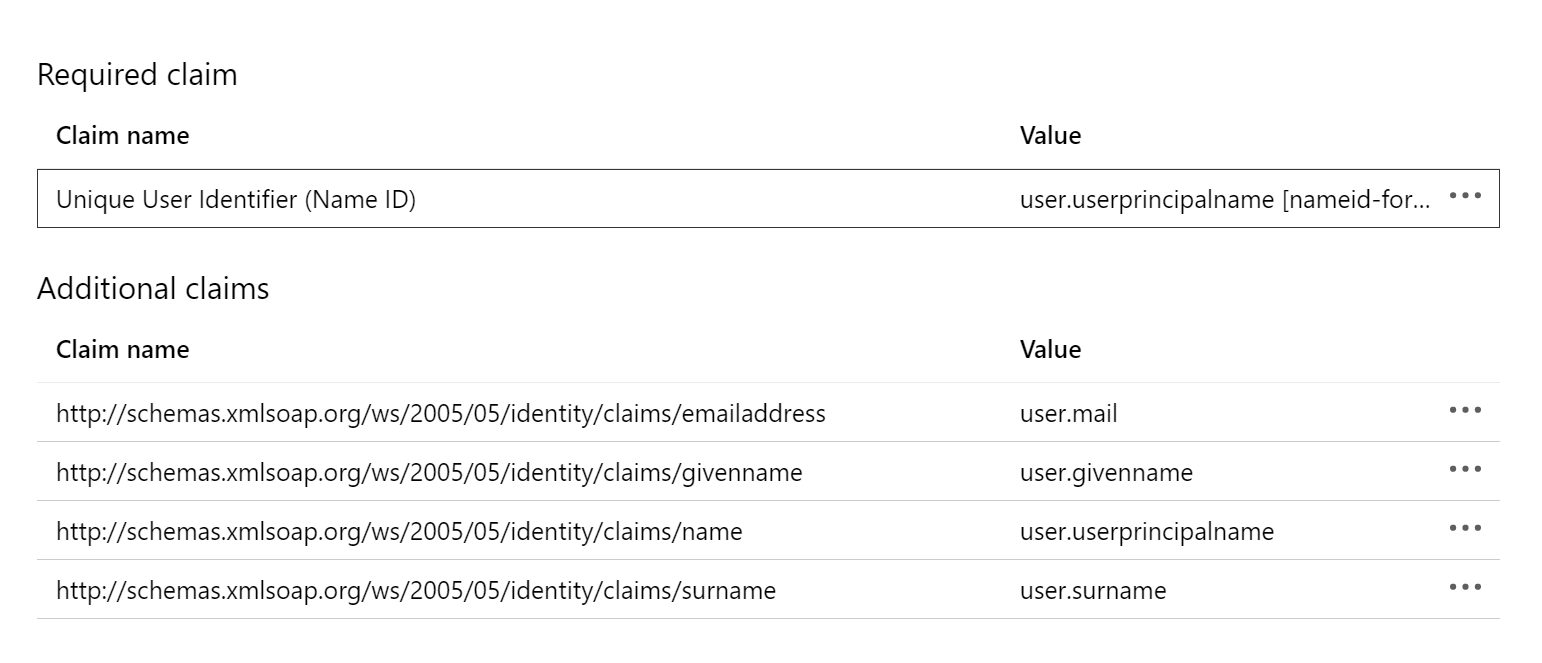Click the user.surname value
The image size is (1542, 663).
pyautogui.click(x=1092, y=590)
